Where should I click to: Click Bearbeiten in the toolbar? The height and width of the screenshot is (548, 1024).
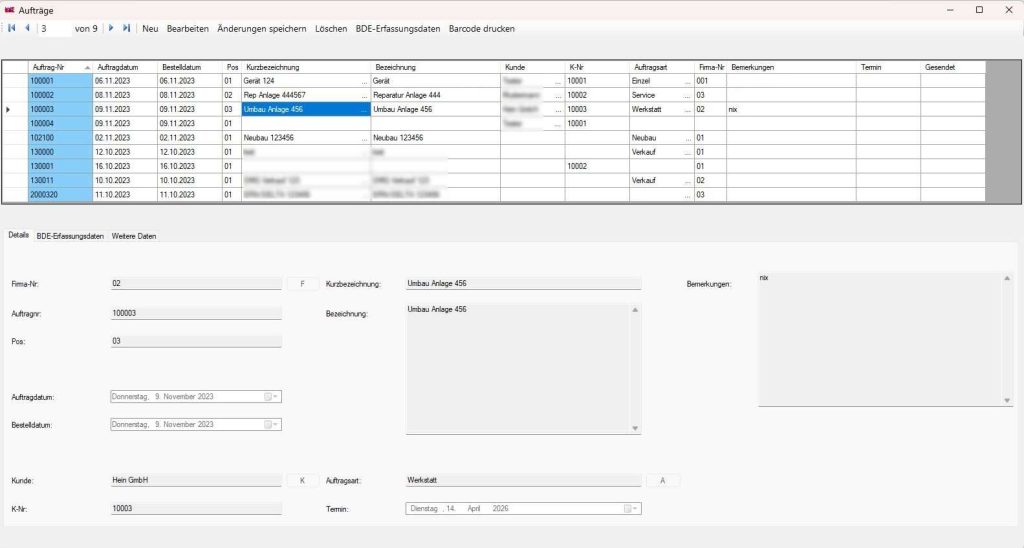(187, 29)
